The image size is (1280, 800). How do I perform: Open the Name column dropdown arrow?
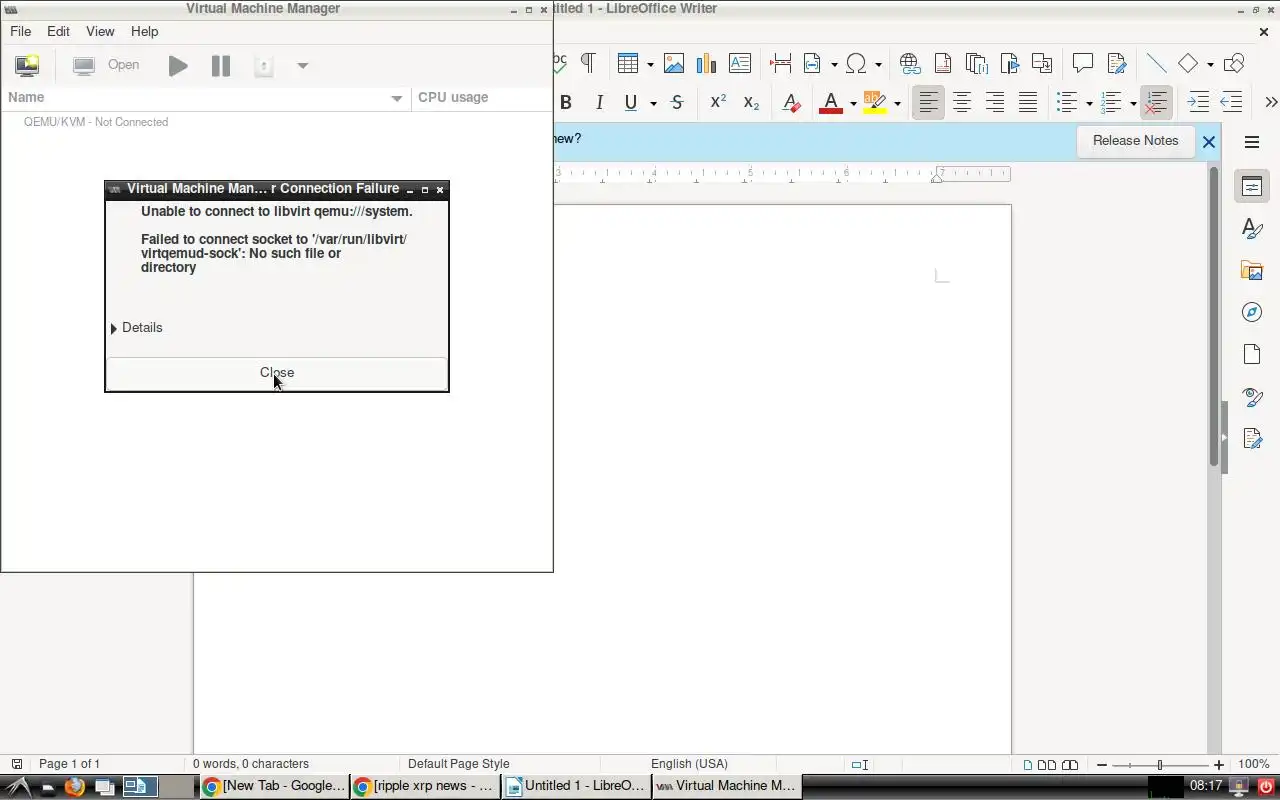click(x=397, y=98)
